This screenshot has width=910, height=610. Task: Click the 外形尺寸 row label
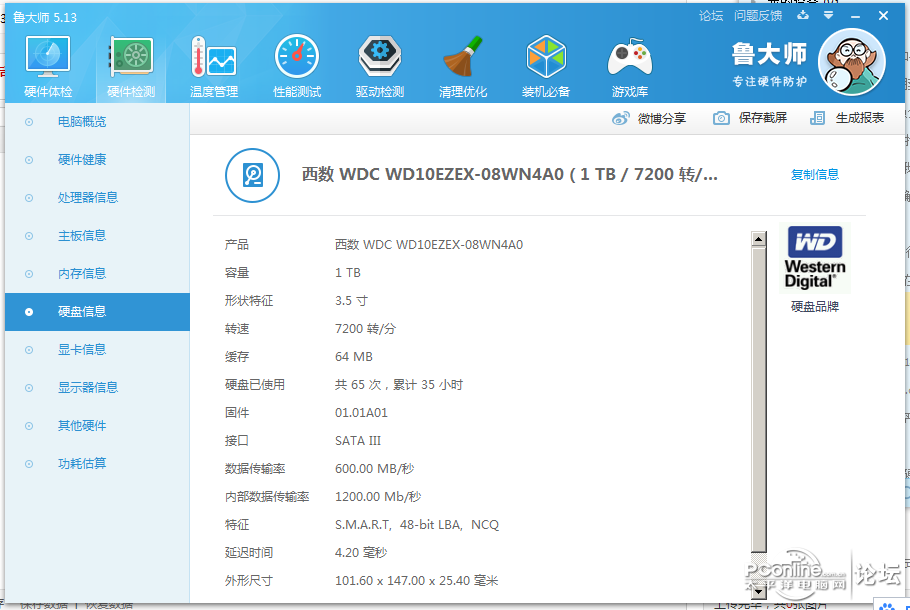(x=248, y=581)
